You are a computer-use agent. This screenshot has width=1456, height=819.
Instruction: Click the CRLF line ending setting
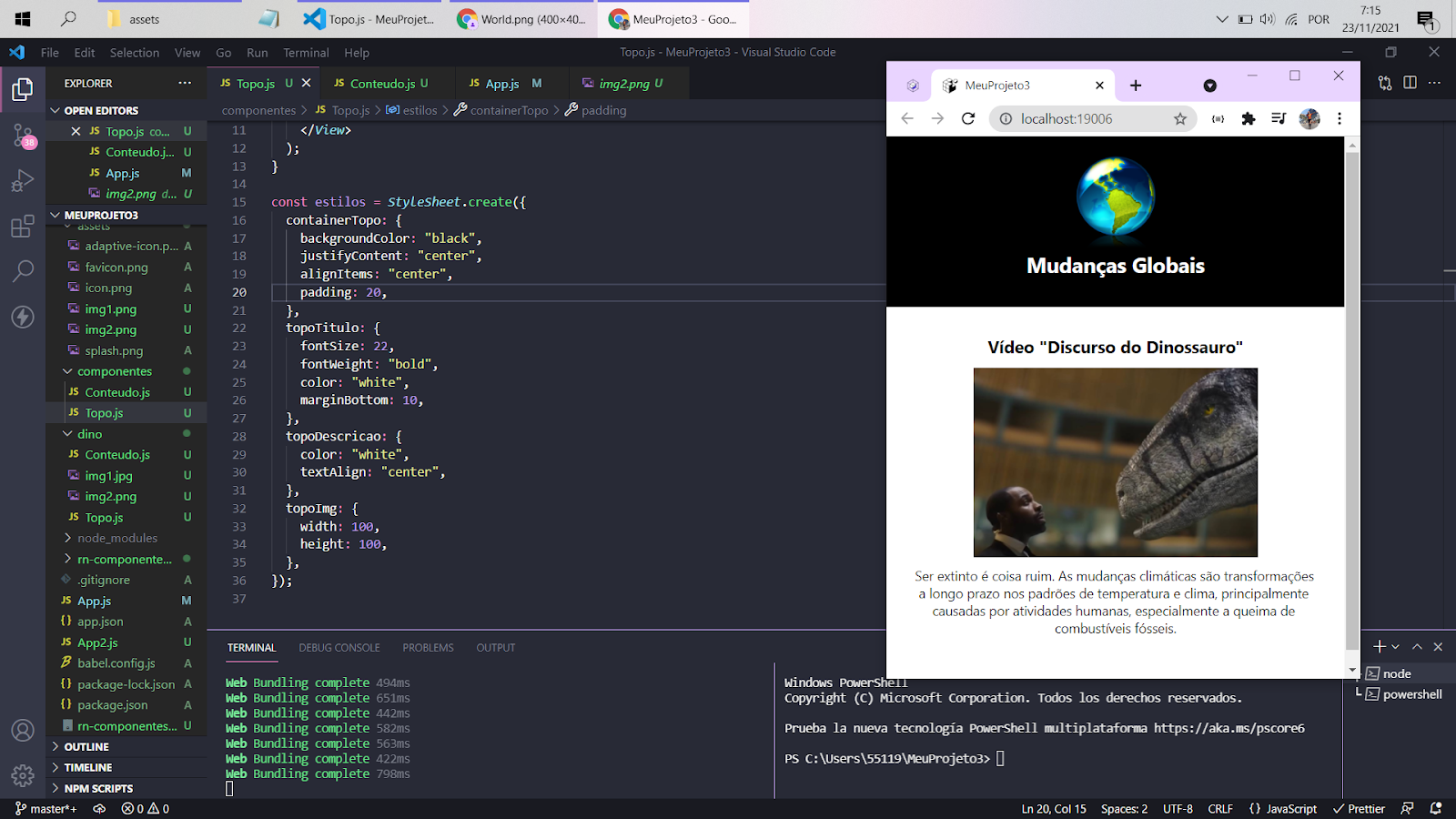pos(1220,808)
